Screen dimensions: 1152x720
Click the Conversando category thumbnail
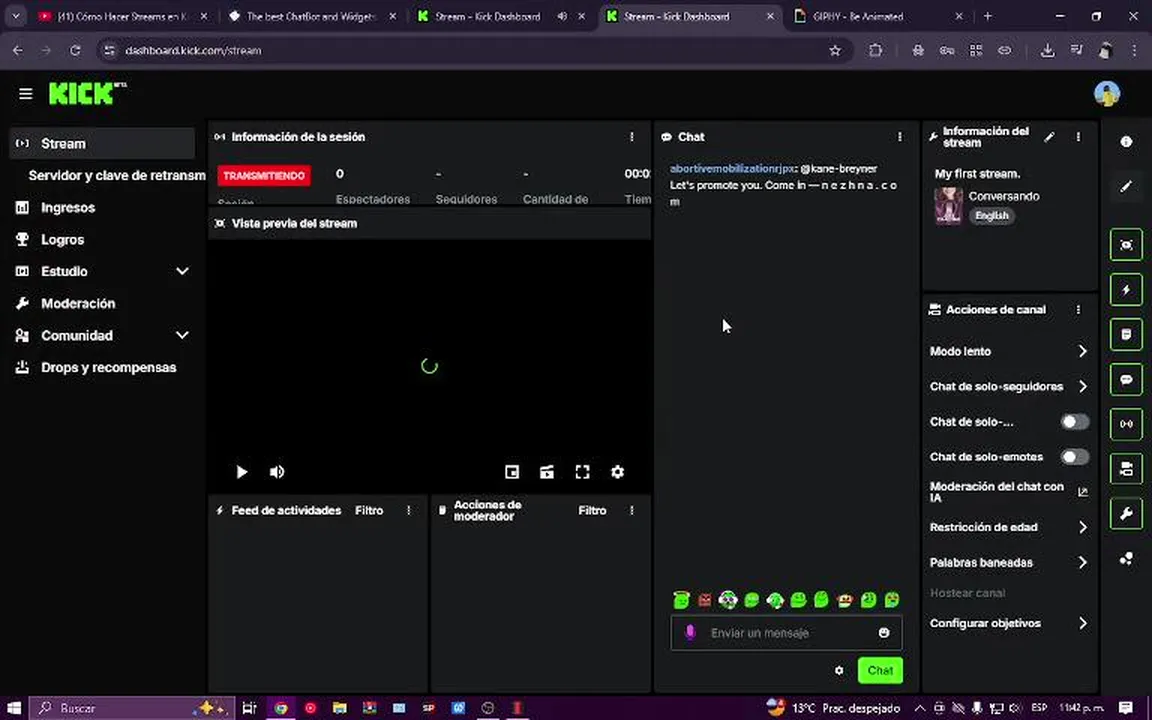click(948, 206)
